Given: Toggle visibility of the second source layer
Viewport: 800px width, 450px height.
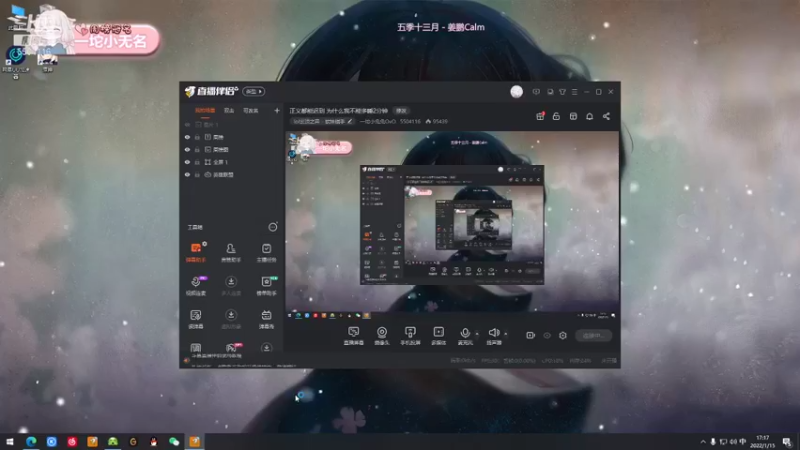Looking at the screenshot, I should (x=187, y=137).
